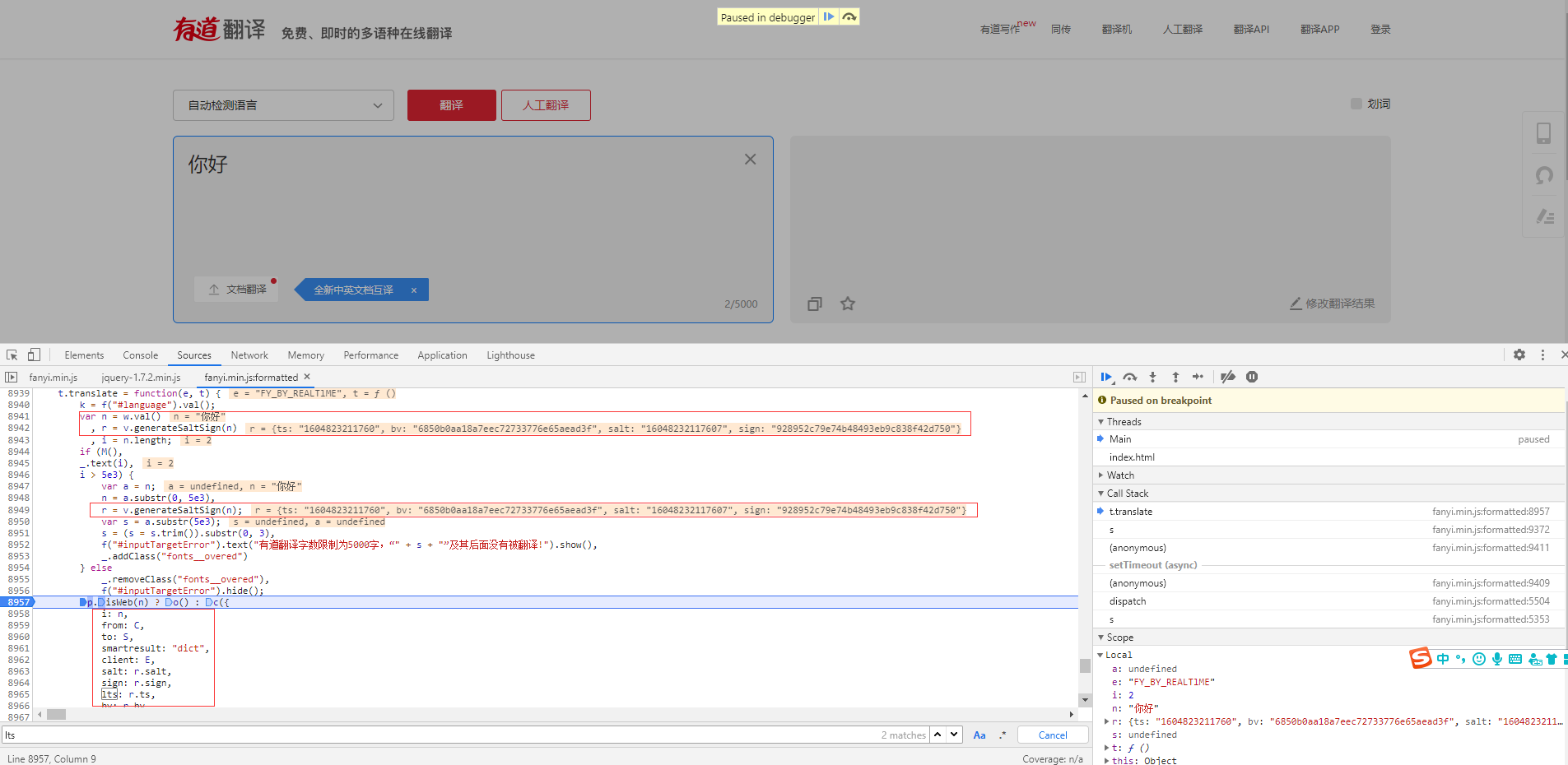Deactivate breakpoints icon

point(1228,377)
